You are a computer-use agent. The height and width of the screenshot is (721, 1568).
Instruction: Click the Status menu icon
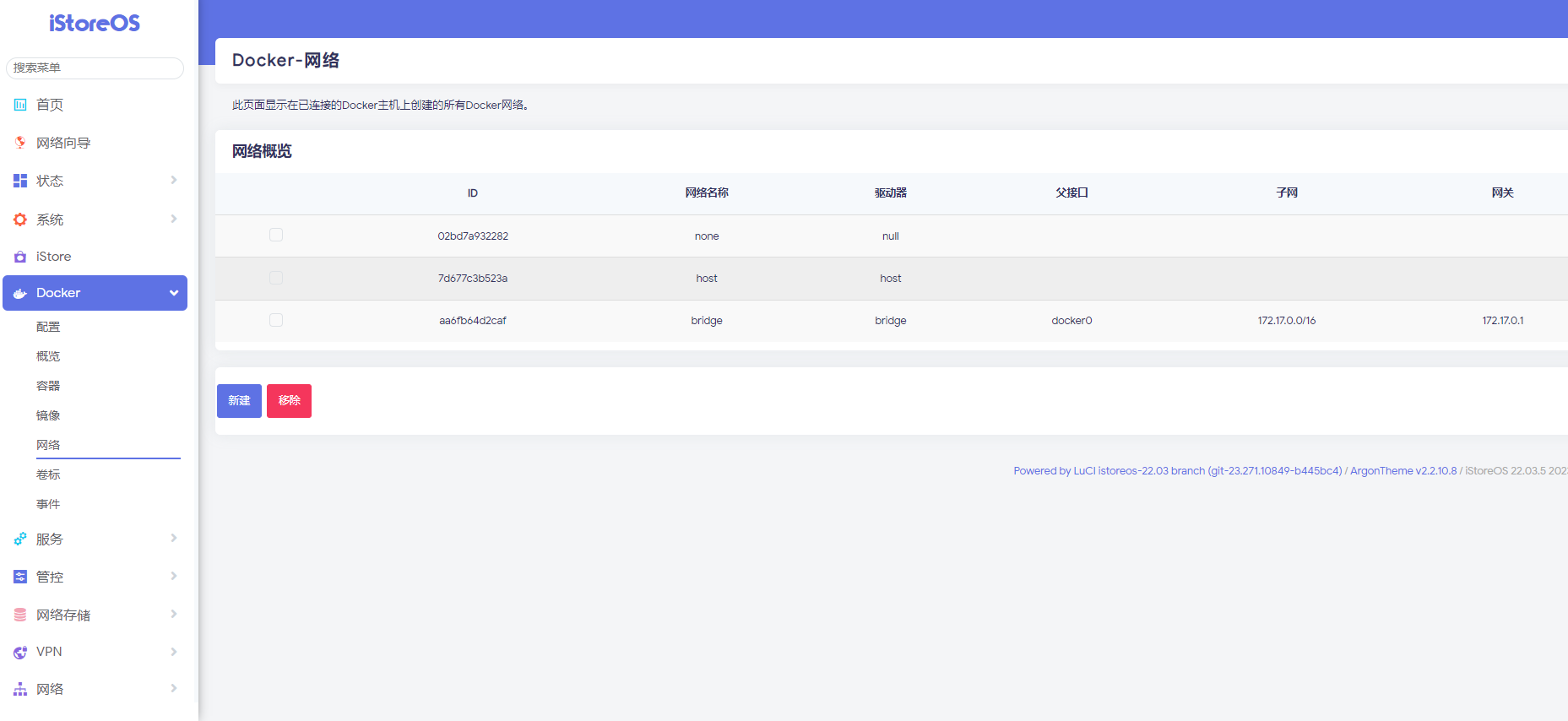click(20, 181)
